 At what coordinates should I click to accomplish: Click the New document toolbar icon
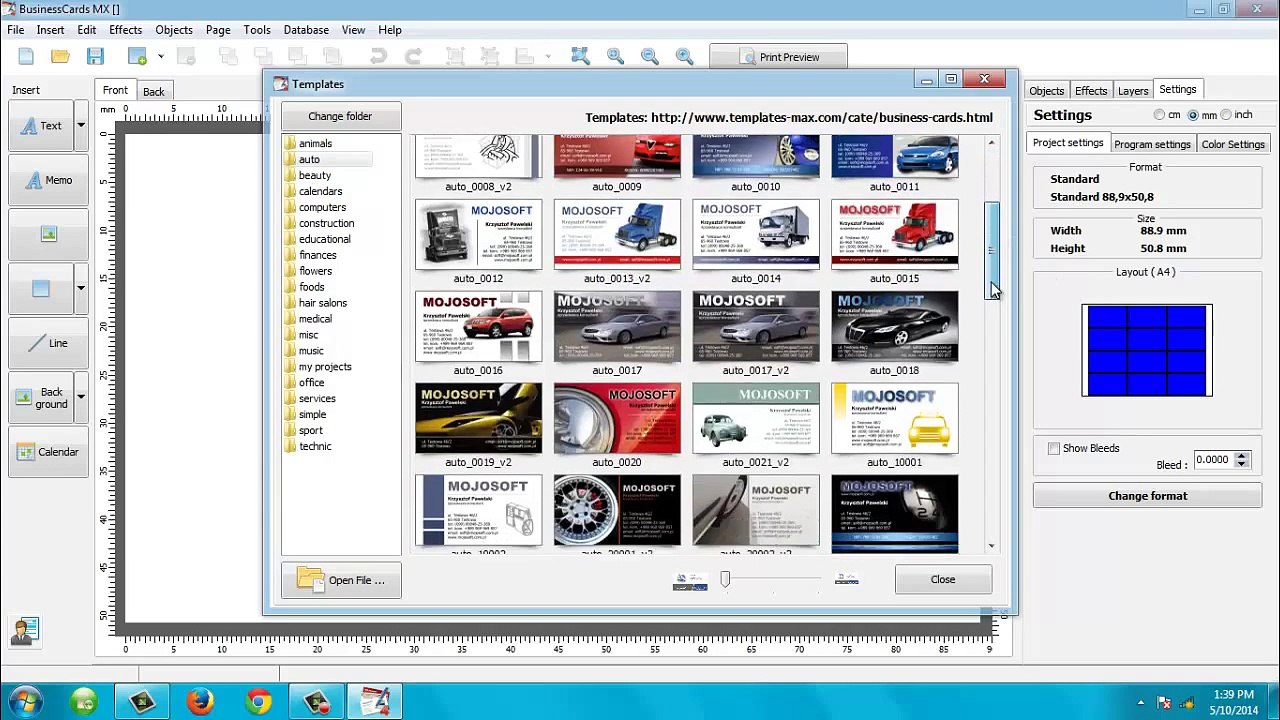coord(26,57)
